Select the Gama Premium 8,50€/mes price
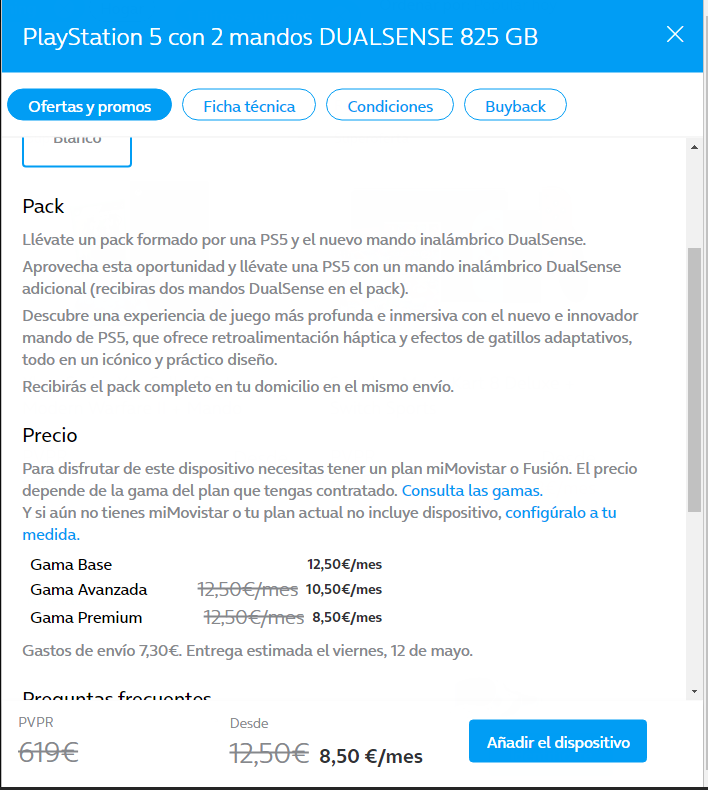The width and height of the screenshot is (708, 790). tap(347, 617)
